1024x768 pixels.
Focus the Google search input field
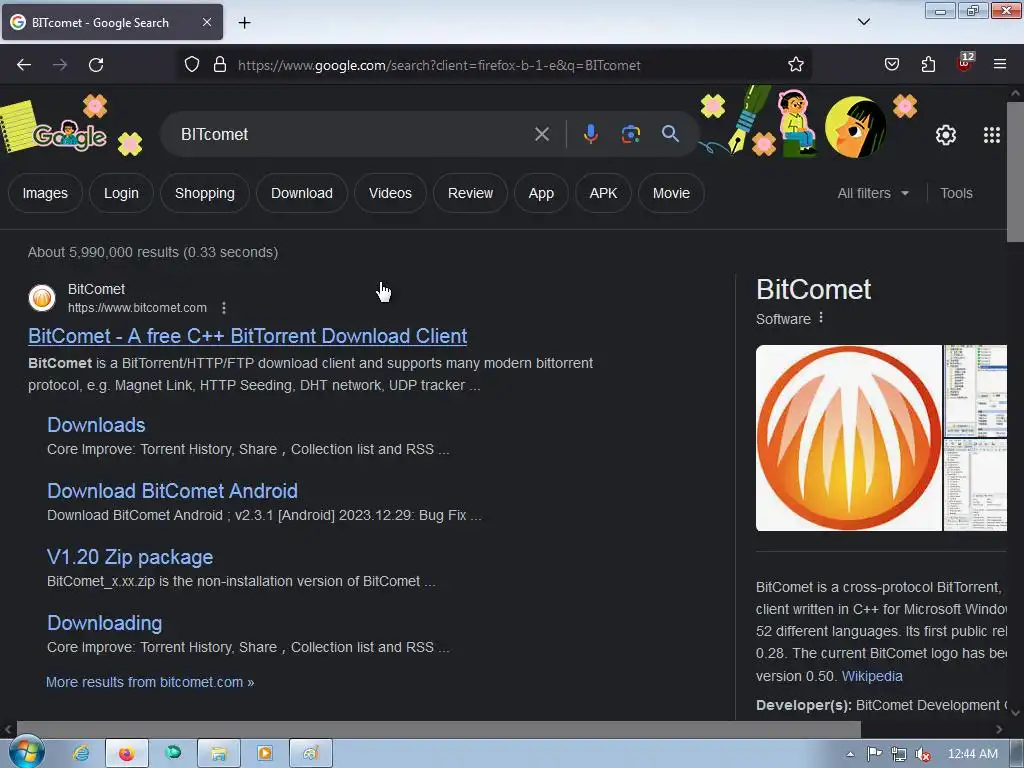coord(353,135)
